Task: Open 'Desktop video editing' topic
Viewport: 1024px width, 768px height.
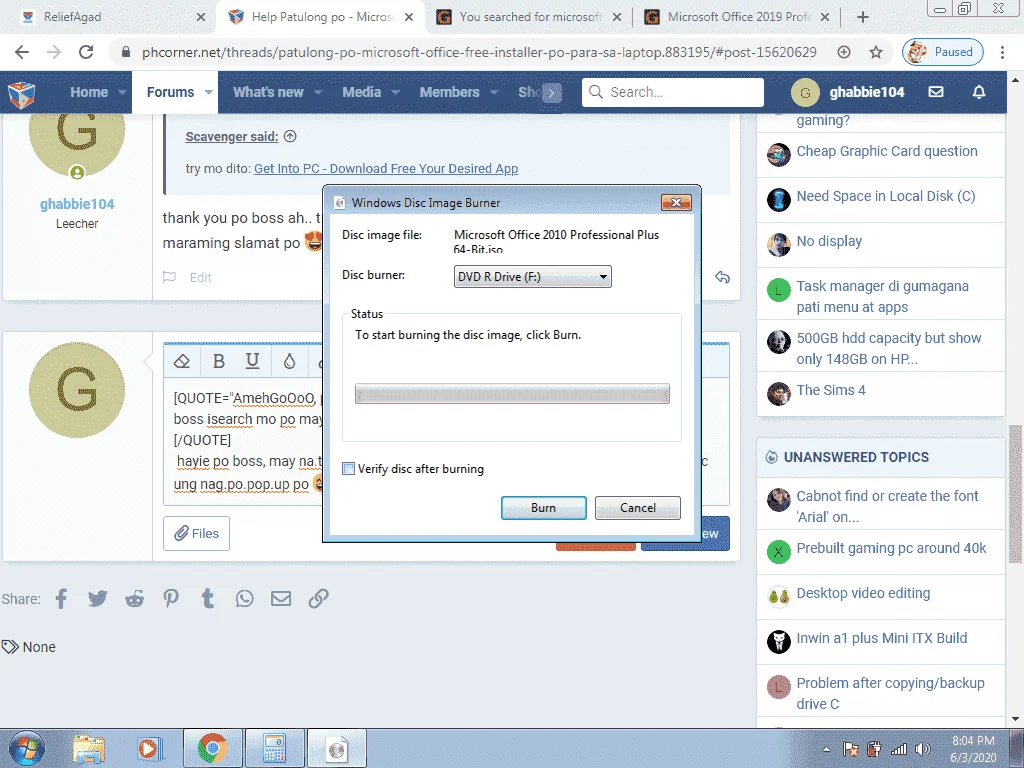Action: coord(863,594)
